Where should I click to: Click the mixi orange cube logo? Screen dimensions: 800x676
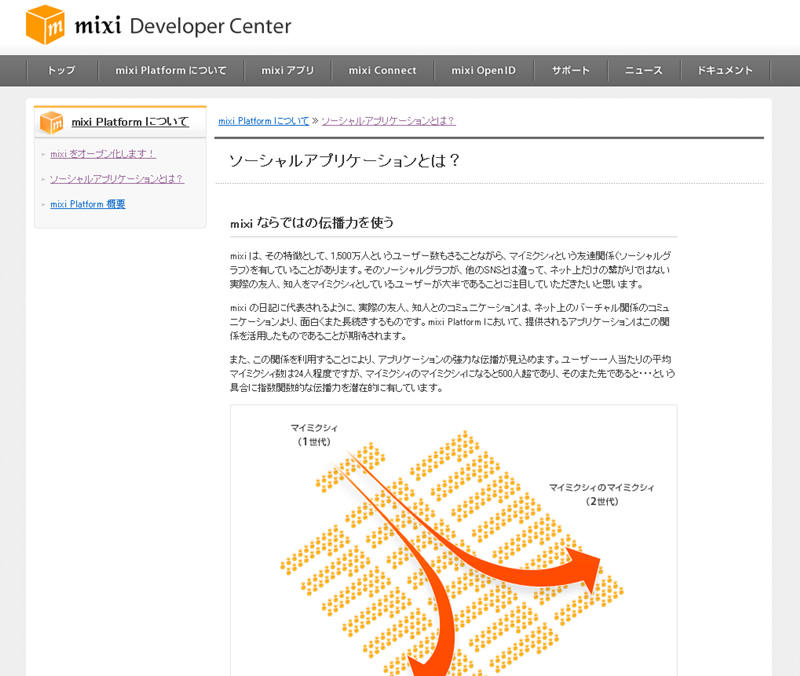(45, 24)
